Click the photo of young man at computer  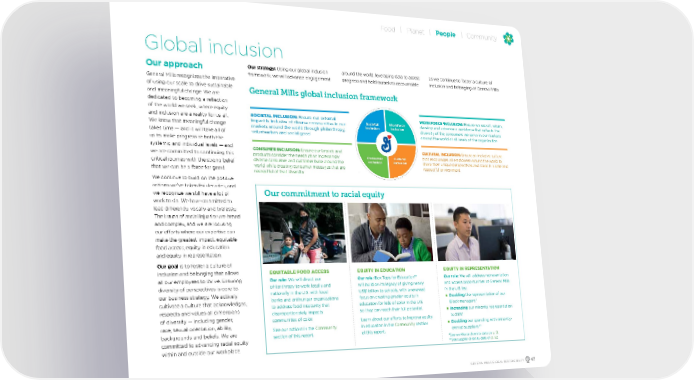[474, 232]
